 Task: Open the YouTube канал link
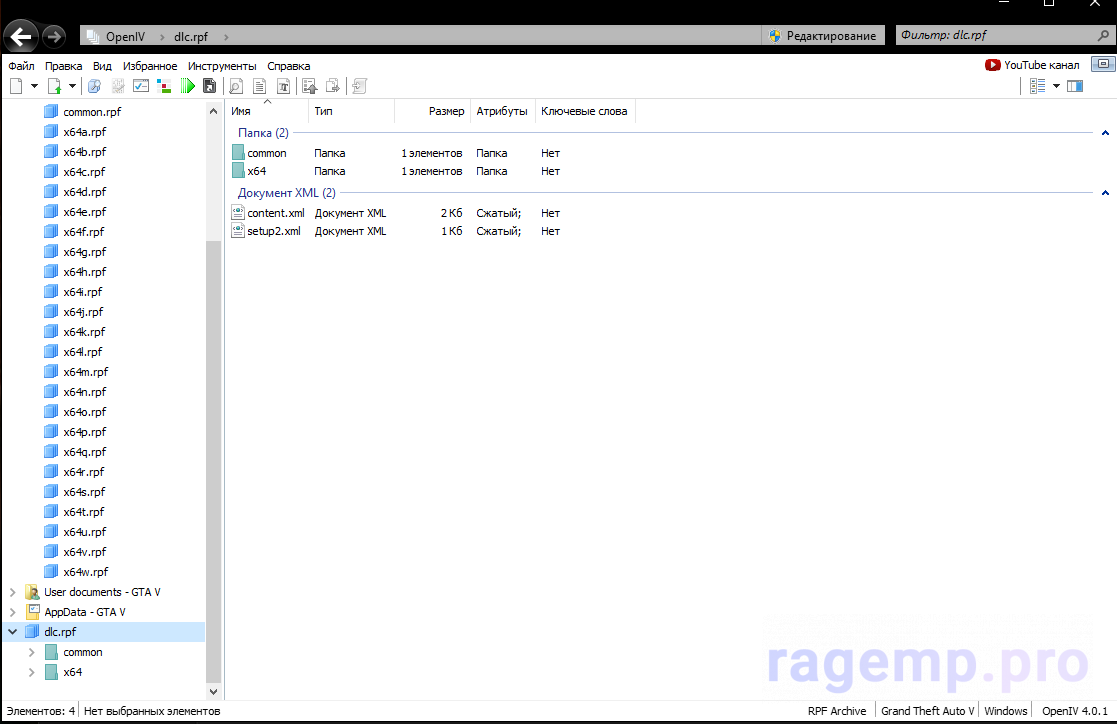(1032, 65)
